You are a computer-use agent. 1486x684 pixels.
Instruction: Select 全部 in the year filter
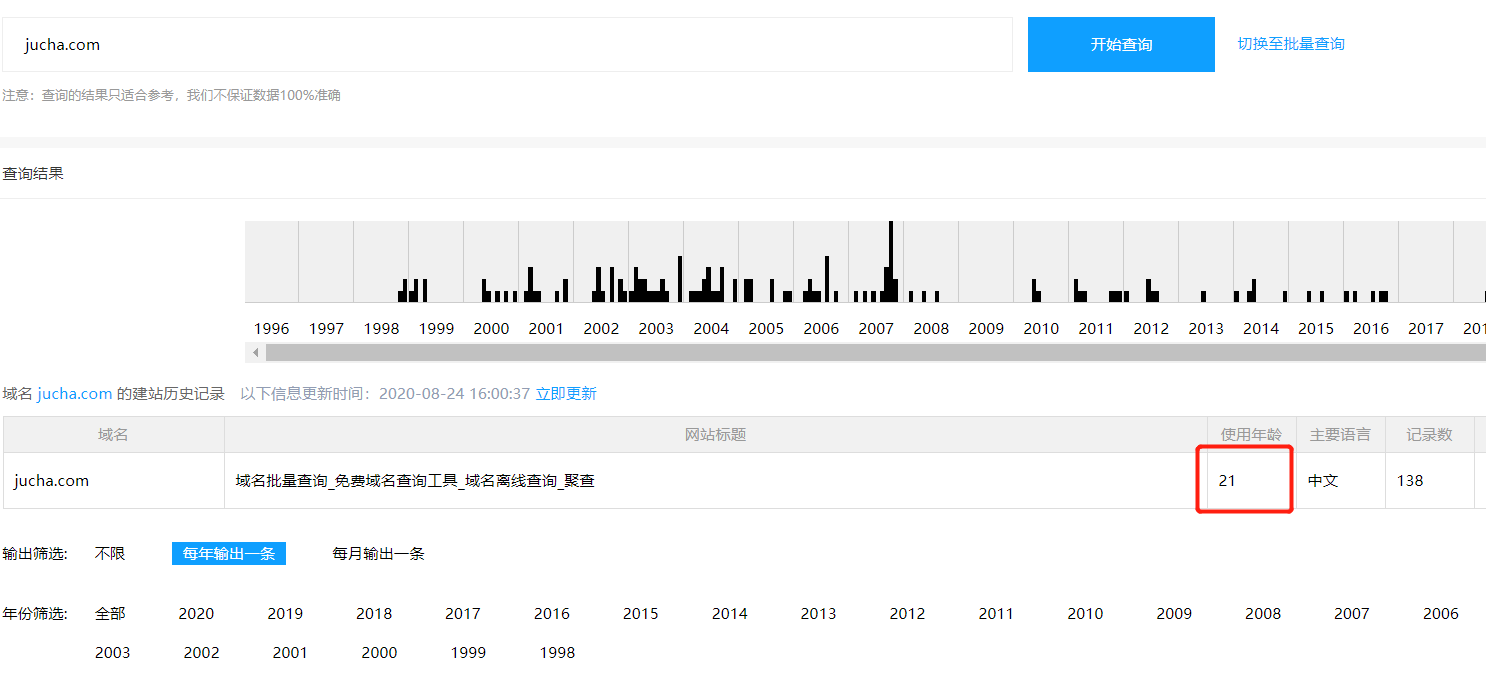(x=110, y=614)
